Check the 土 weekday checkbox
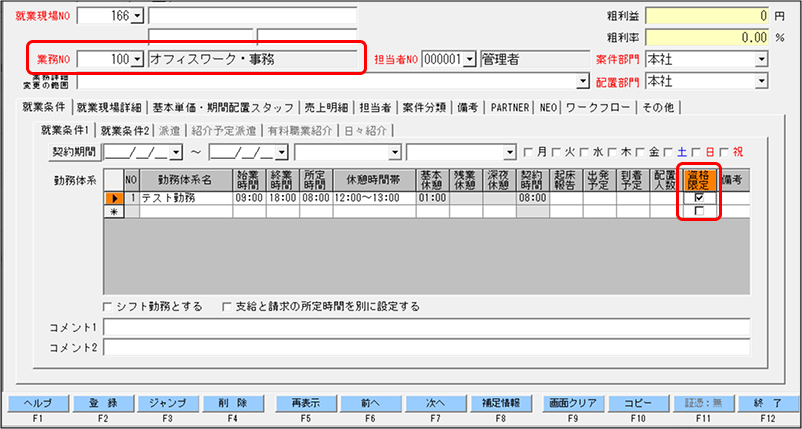 [x=667, y=152]
